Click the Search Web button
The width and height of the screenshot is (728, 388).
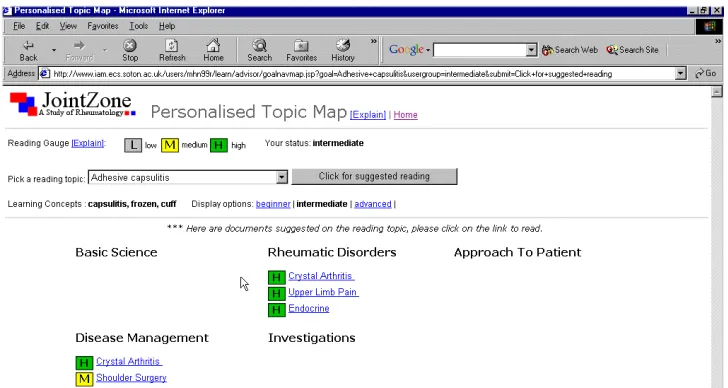pyautogui.click(x=570, y=50)
